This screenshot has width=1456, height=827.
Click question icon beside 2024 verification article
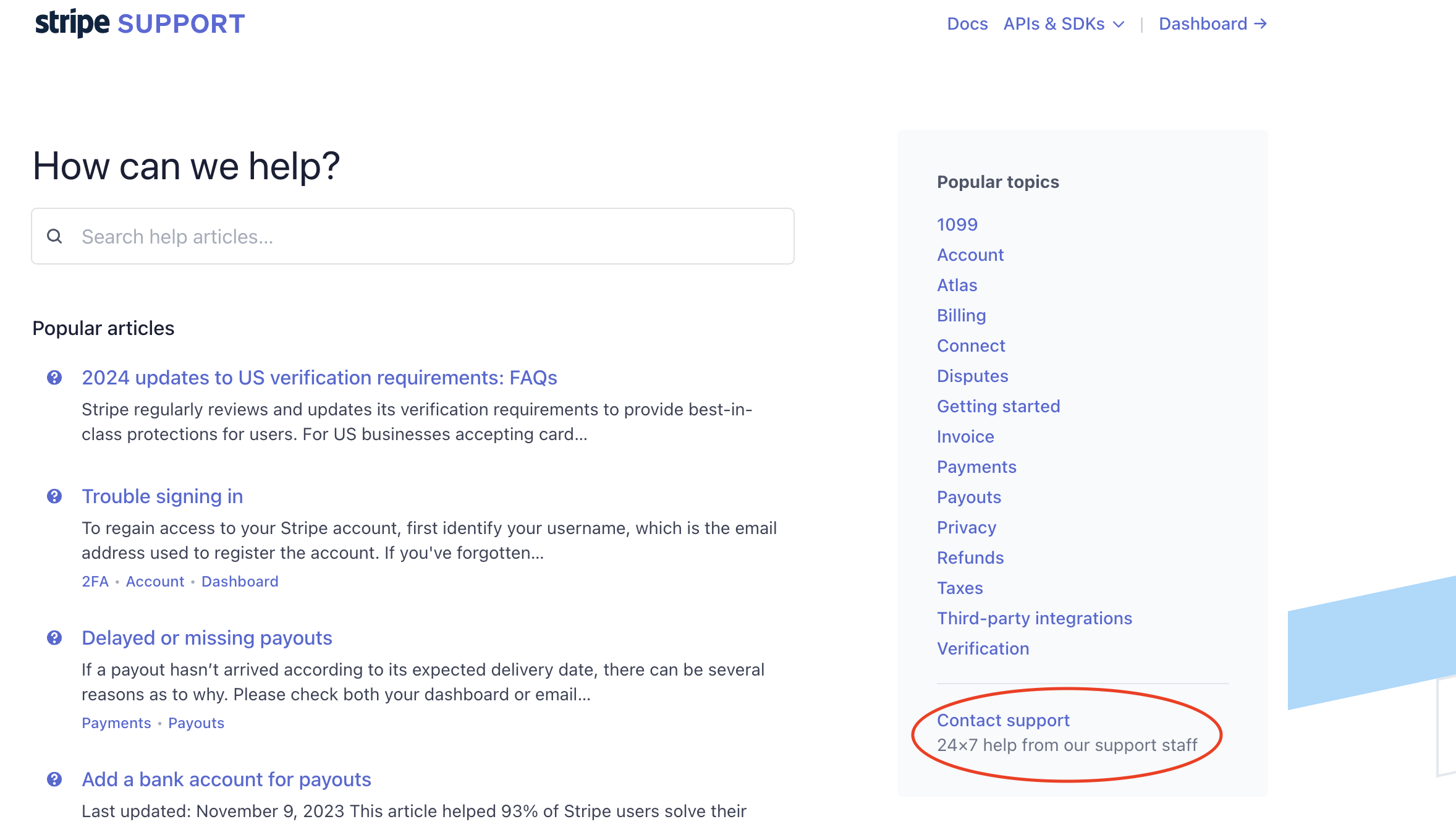click(54, 378)
